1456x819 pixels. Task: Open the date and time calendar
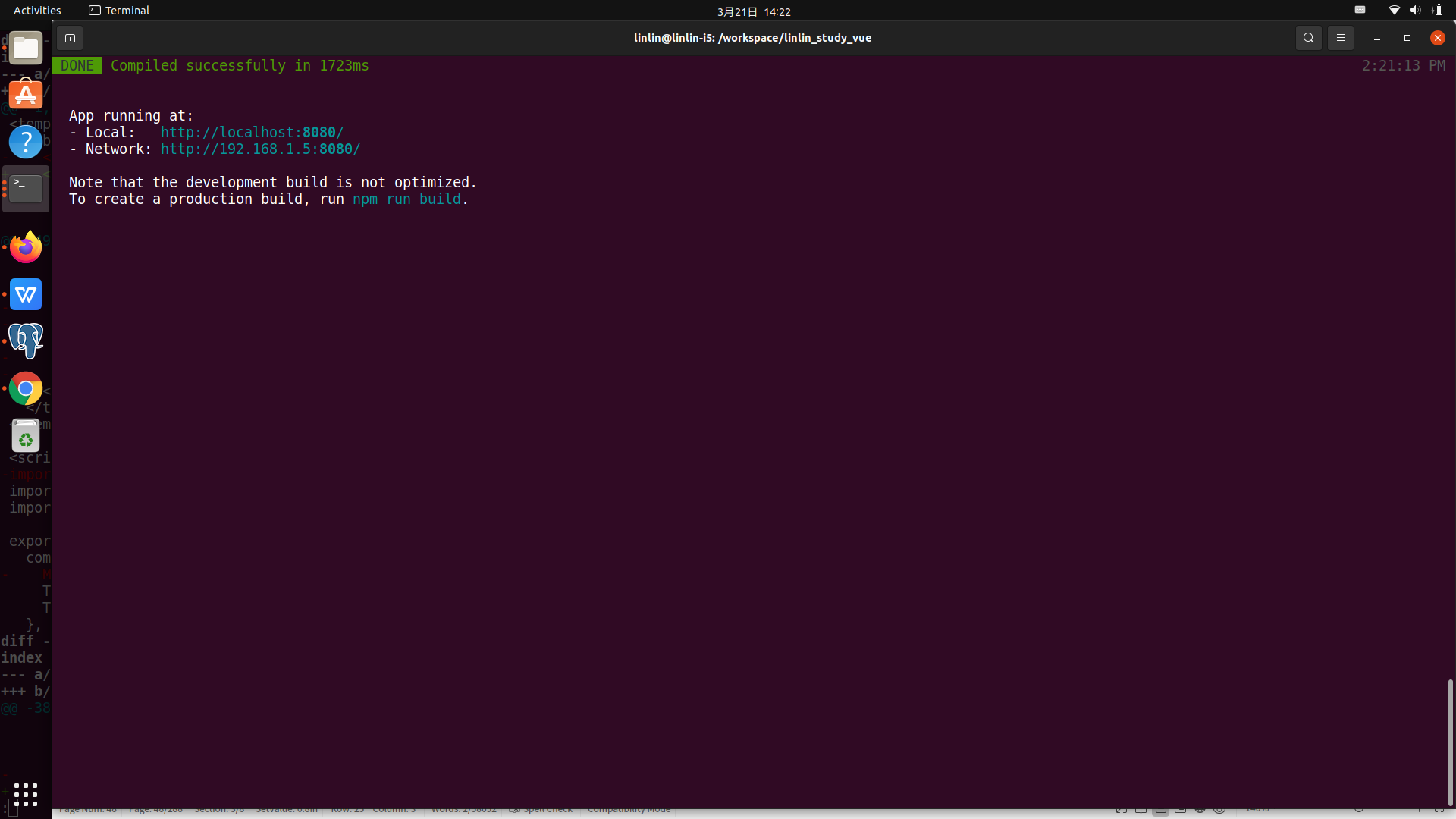tap(754, 11)
